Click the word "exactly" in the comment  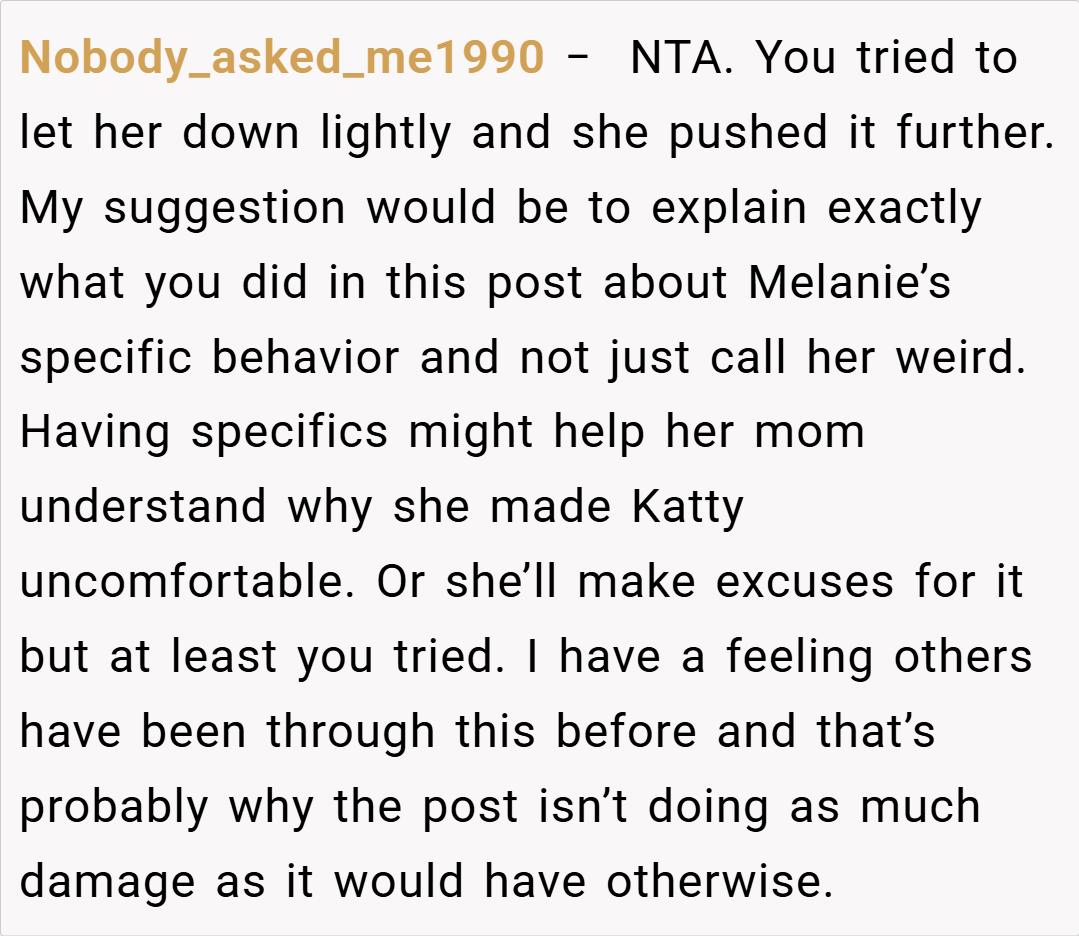coord(904,209)
